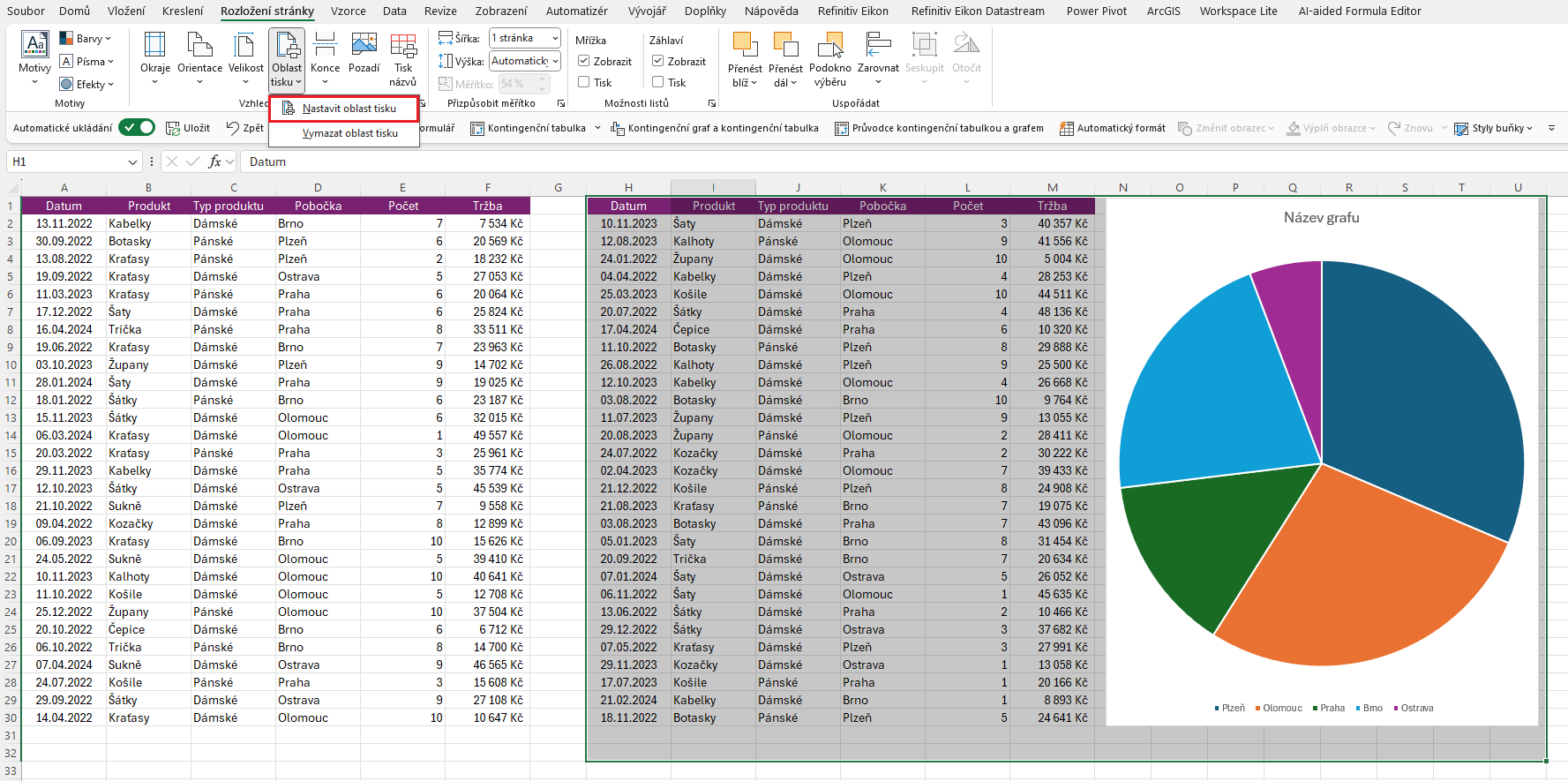The height and width of the screenshot is (781, 1568).
Task: Switch to the Power Pivot tab
Action: tap(1097, 11)
